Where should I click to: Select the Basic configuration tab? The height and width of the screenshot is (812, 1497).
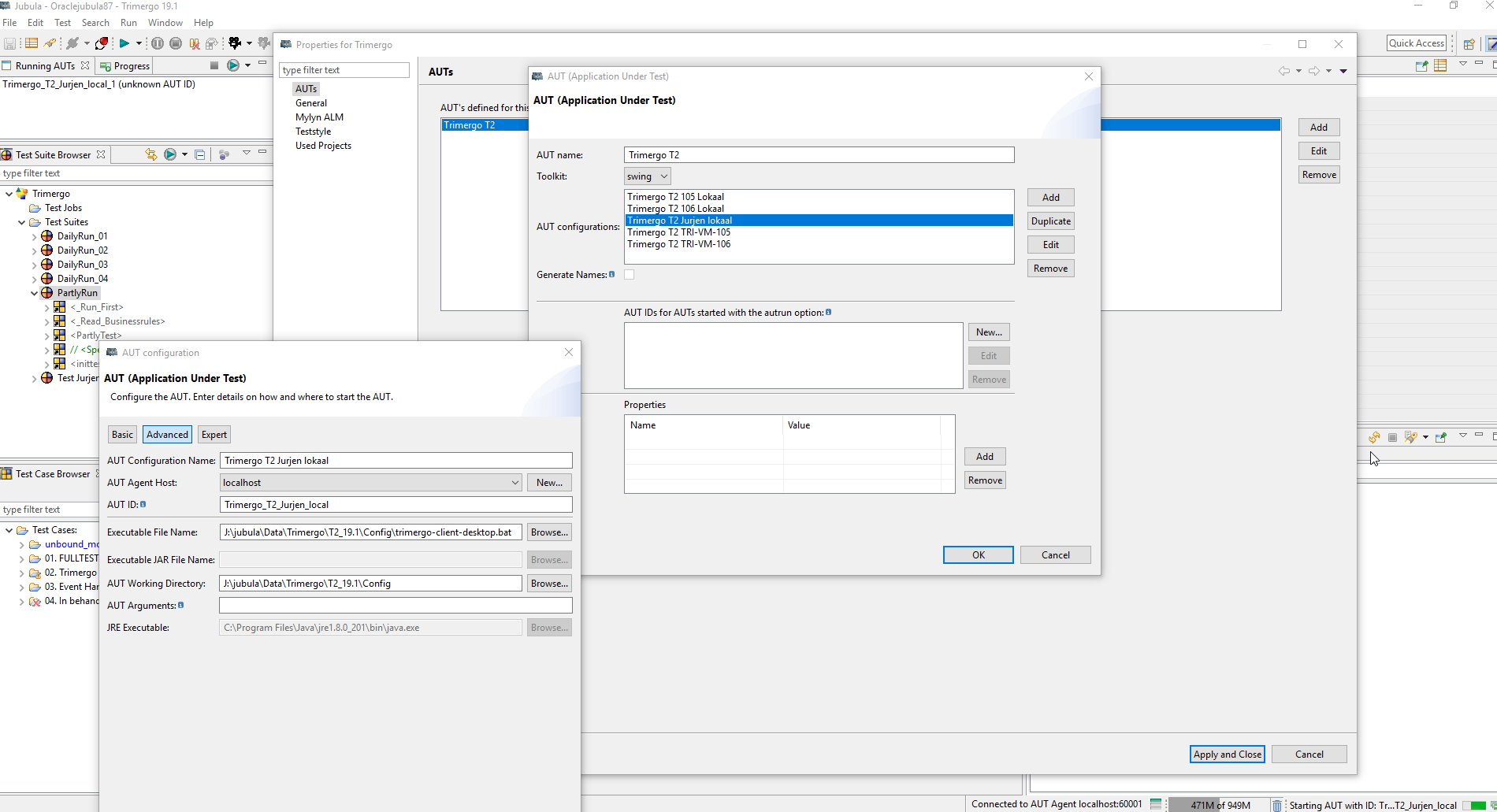tap(122, 435)
